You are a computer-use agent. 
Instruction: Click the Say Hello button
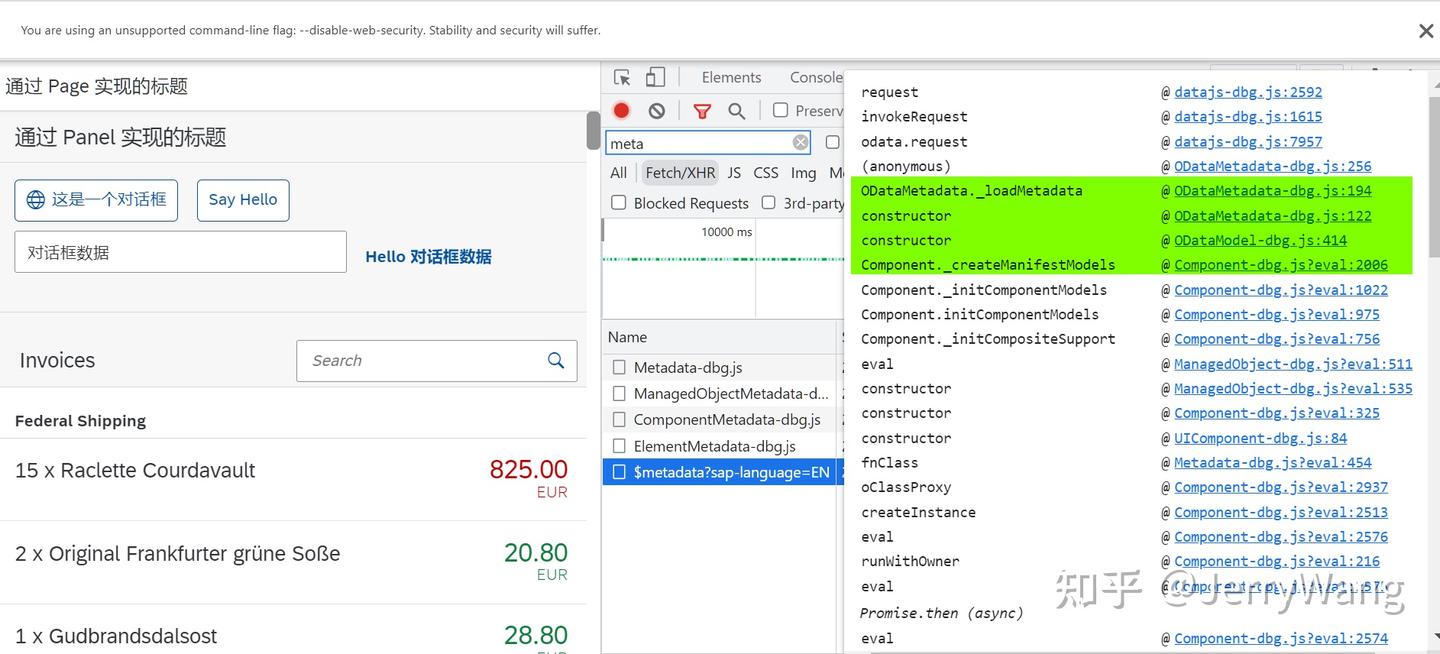243,200
